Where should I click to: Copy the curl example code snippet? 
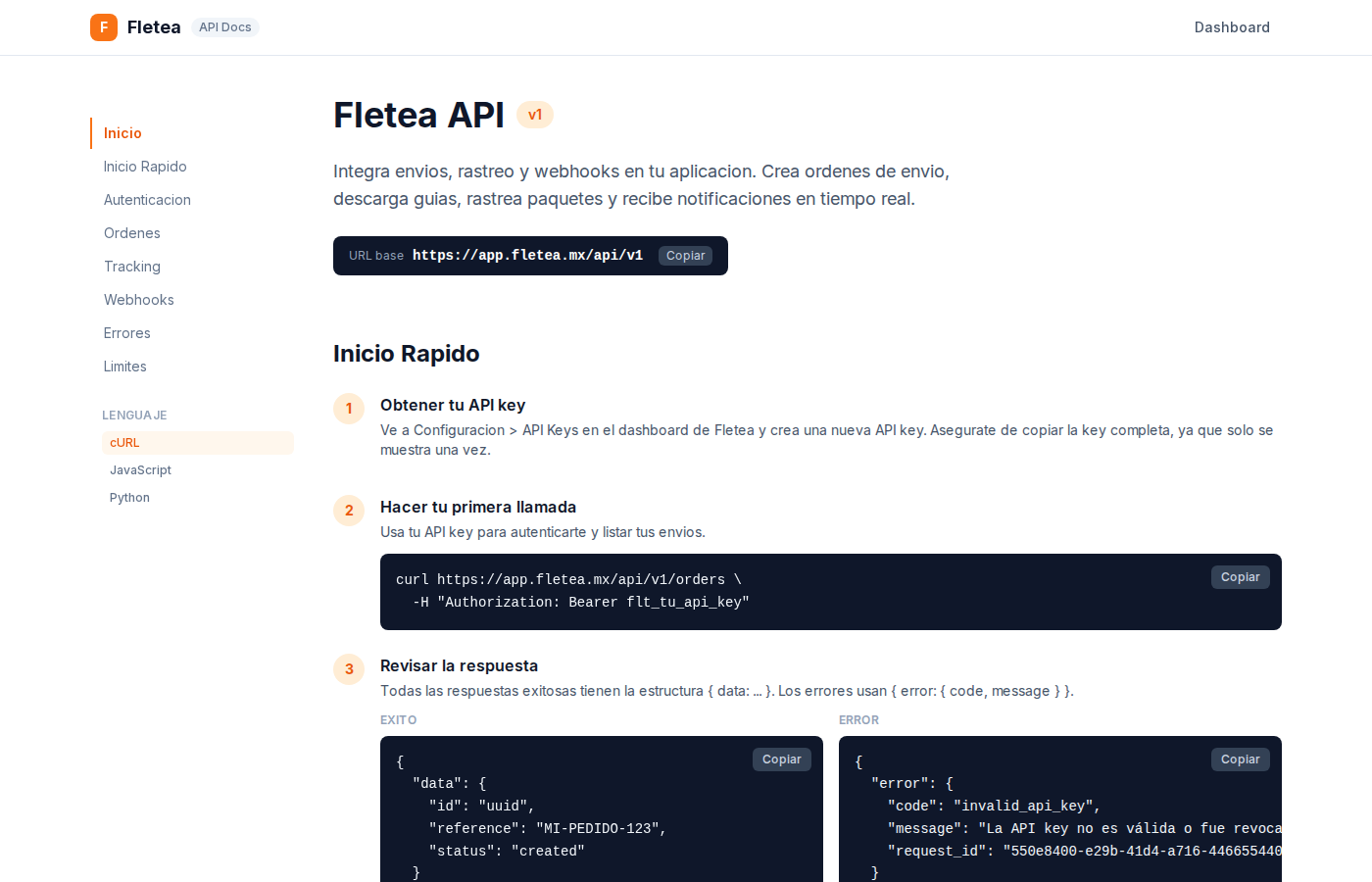pyautogui.click(x=1240, y=577)
